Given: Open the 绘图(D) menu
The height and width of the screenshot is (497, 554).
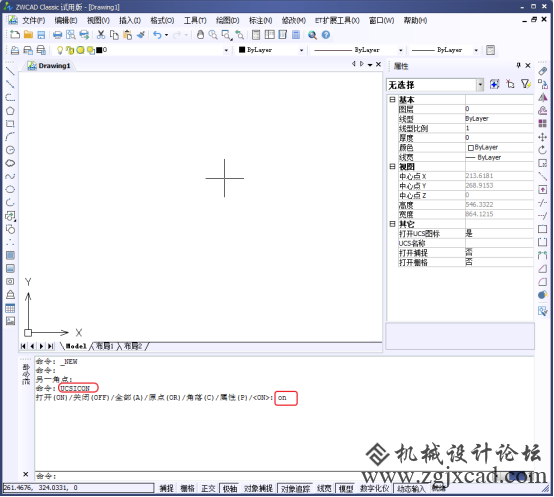Looking at the screenshot, I should click(228, 20).
